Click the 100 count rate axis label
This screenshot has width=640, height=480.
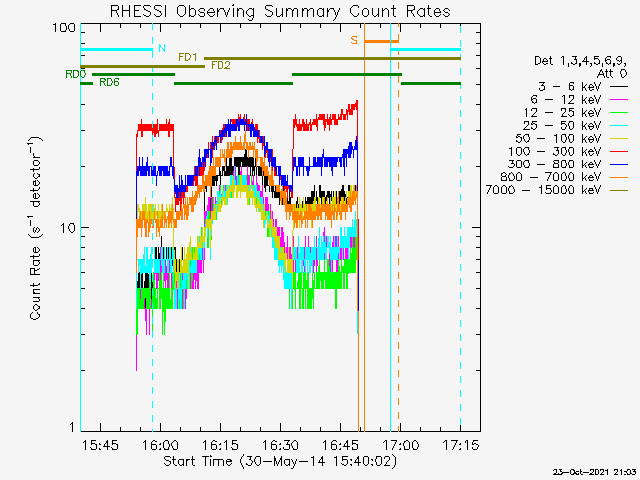[64, 28]
